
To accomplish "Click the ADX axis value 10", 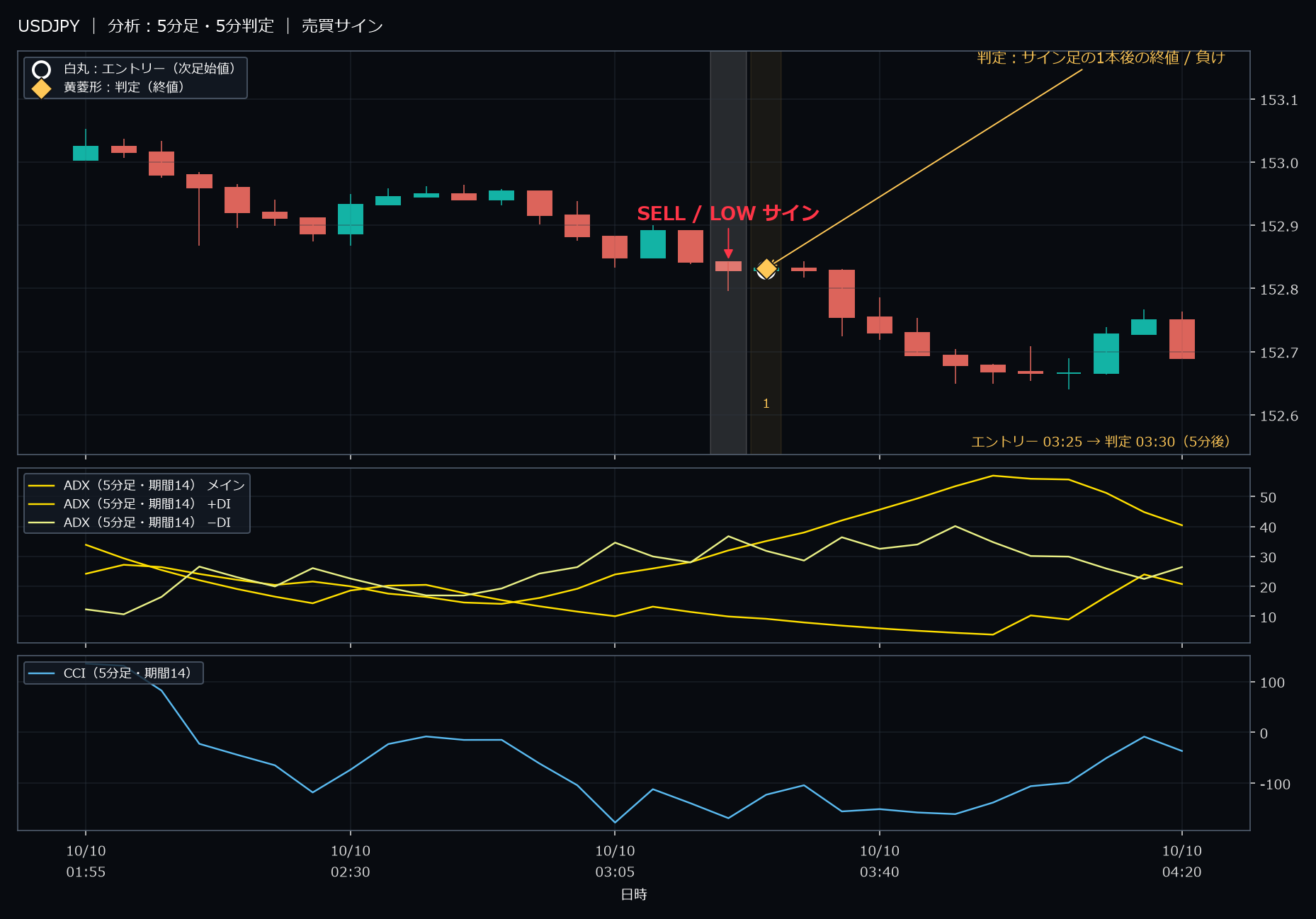I will [1268, 617].
